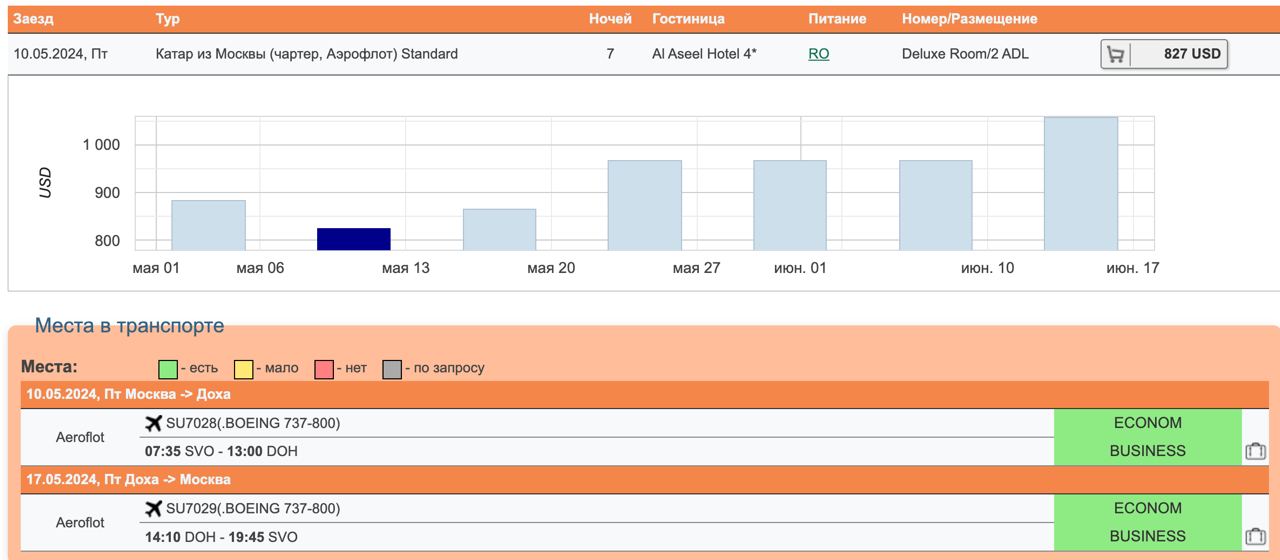Image resolution: width=1280 pixels, height=560 pixels.
Task: Choose BUSINESS class for flight SU7028
Action: click(1147, 451)
